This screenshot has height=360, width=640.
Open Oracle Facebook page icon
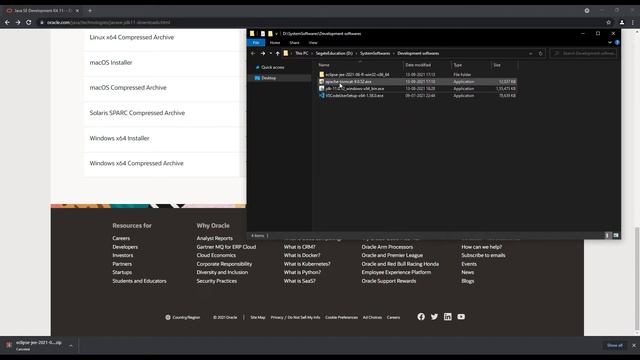coord(421,317)
